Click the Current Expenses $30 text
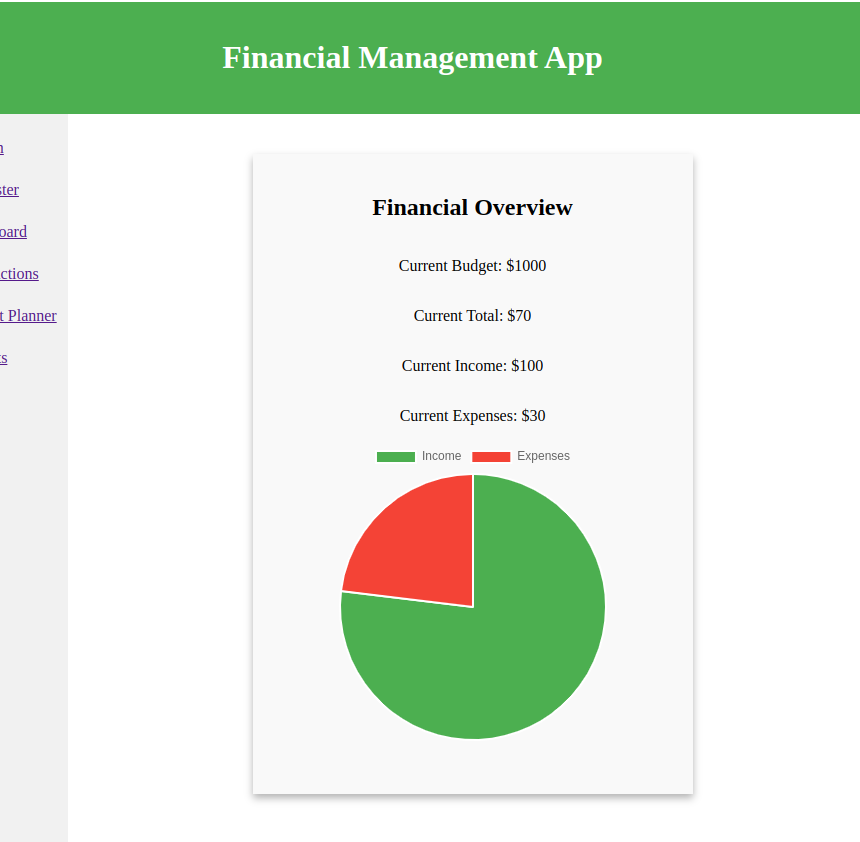The image size is (860, 842). pos(472,415)
